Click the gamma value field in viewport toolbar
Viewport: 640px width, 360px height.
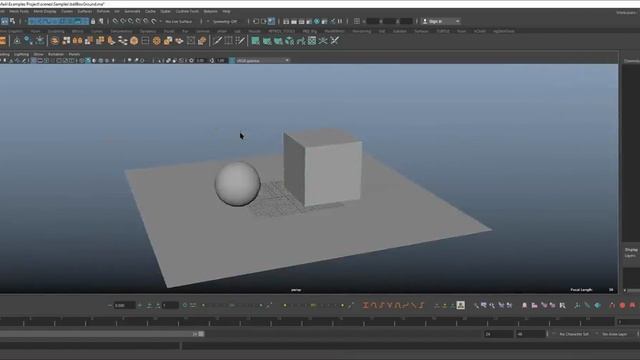[221, 60]
